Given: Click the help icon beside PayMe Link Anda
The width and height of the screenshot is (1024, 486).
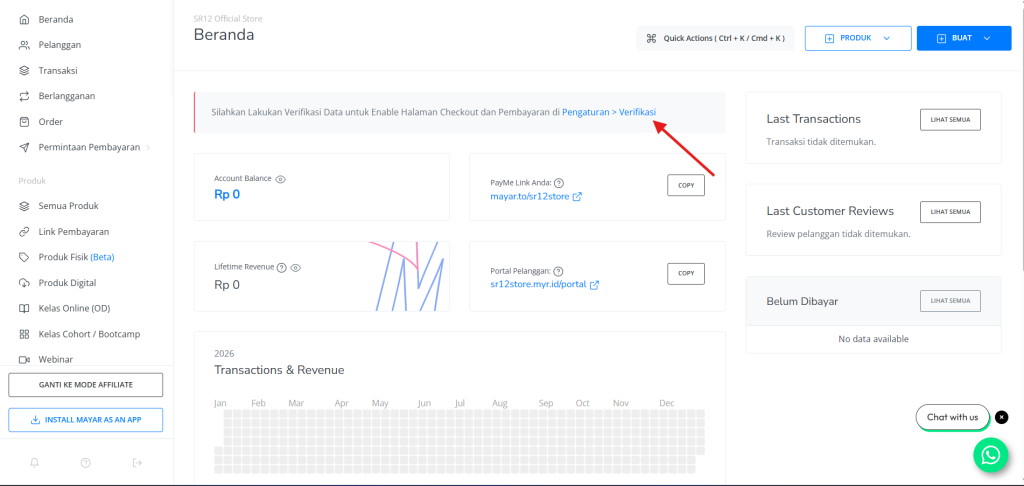Looking at the screenshot, I should tap(559, 183).
